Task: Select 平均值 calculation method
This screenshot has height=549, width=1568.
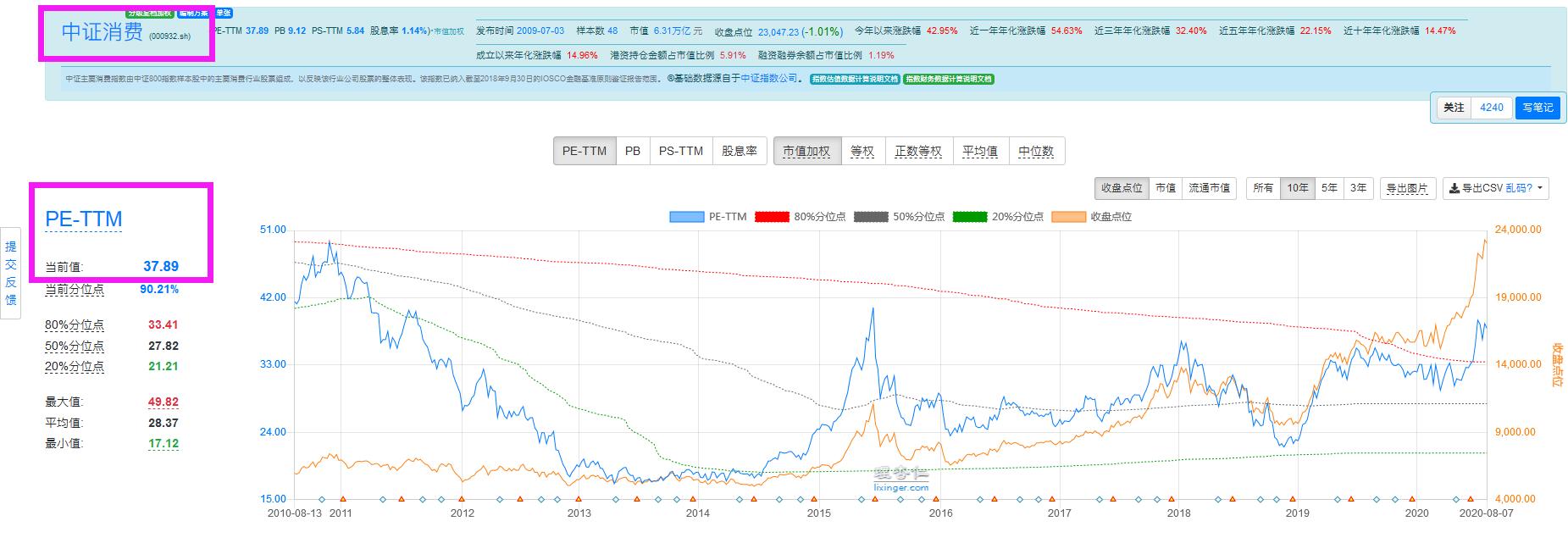Action: pos(980,151)
